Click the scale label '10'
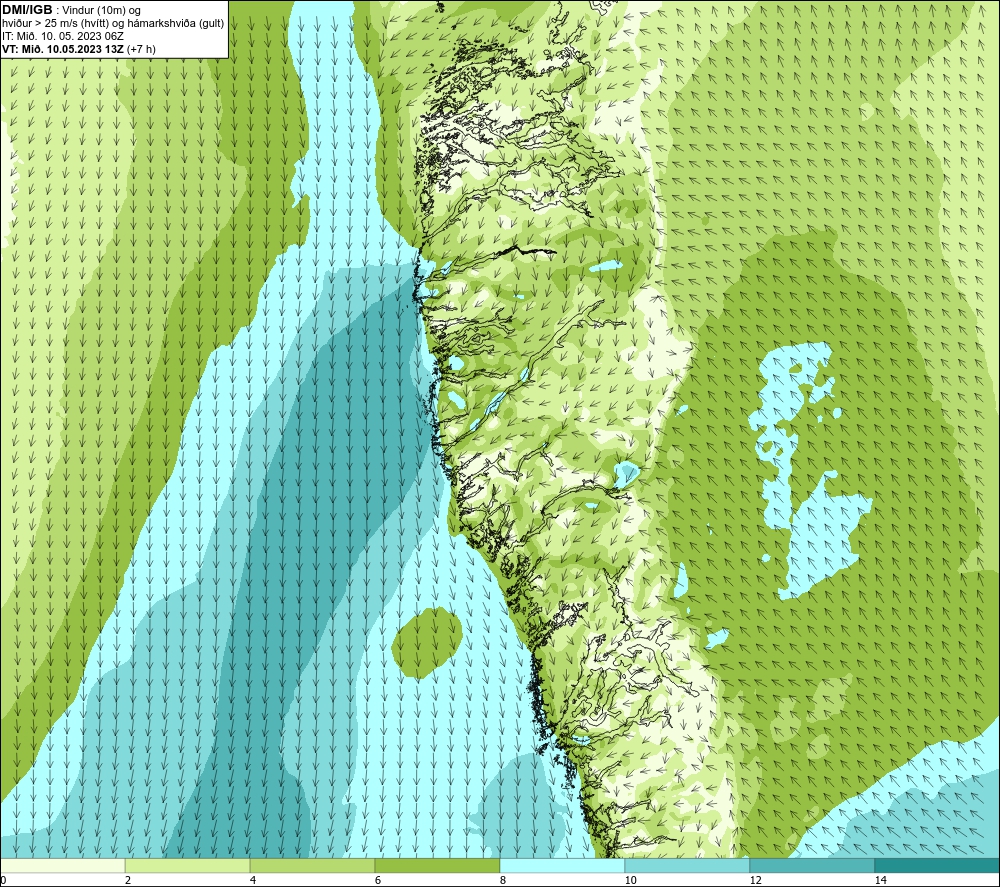 tap(630, 881)
